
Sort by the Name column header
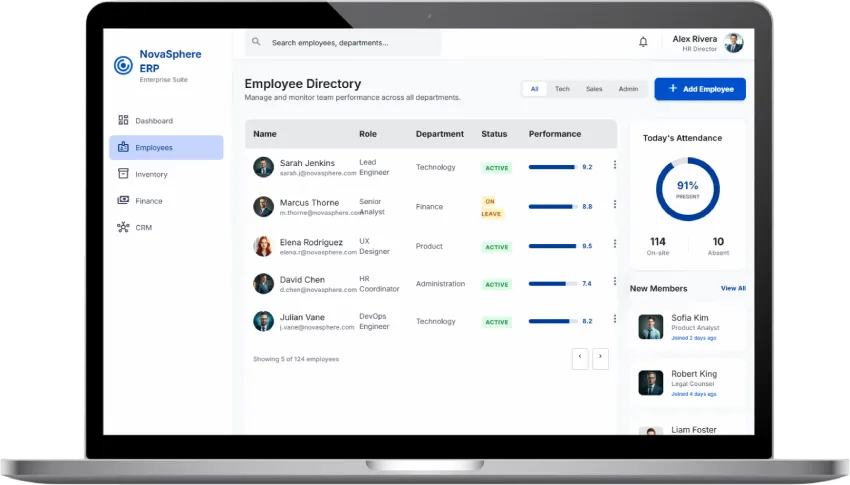[x=265, y=134]
